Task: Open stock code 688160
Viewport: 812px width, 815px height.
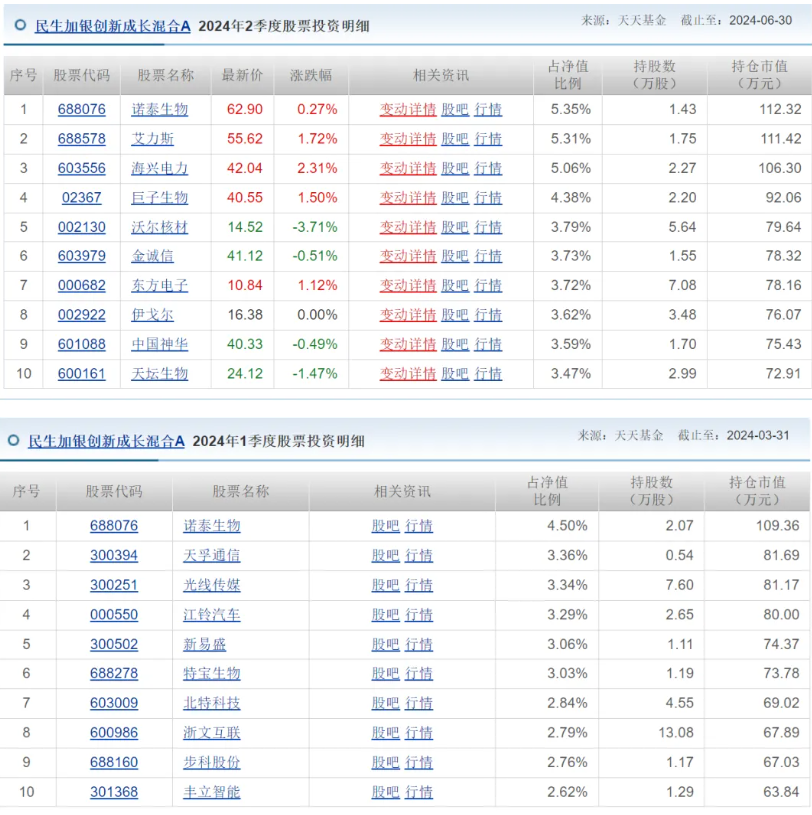Action: click(x=114, y=763)
